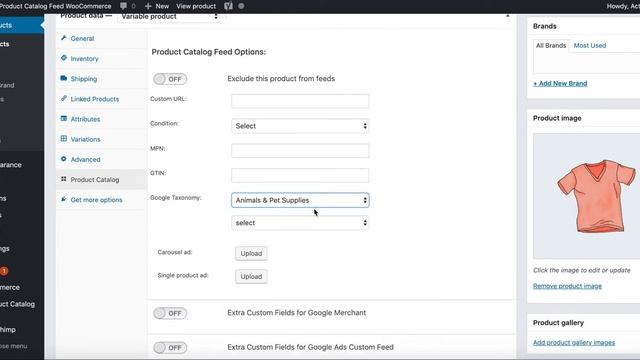The height and width of the screenshot is (360, 640).
Task: Click Upload button for Single product ad
Action: tap(251, 276)
